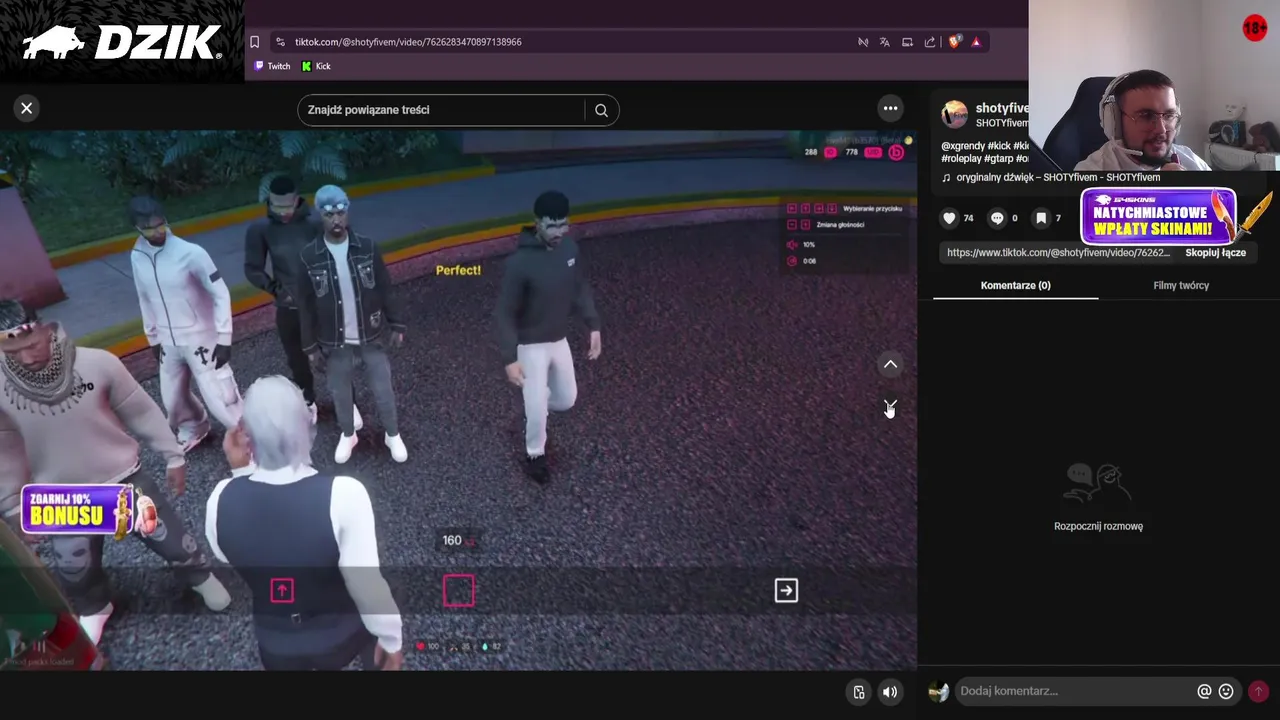Click the video link URL text

[x=1058, y=253]
